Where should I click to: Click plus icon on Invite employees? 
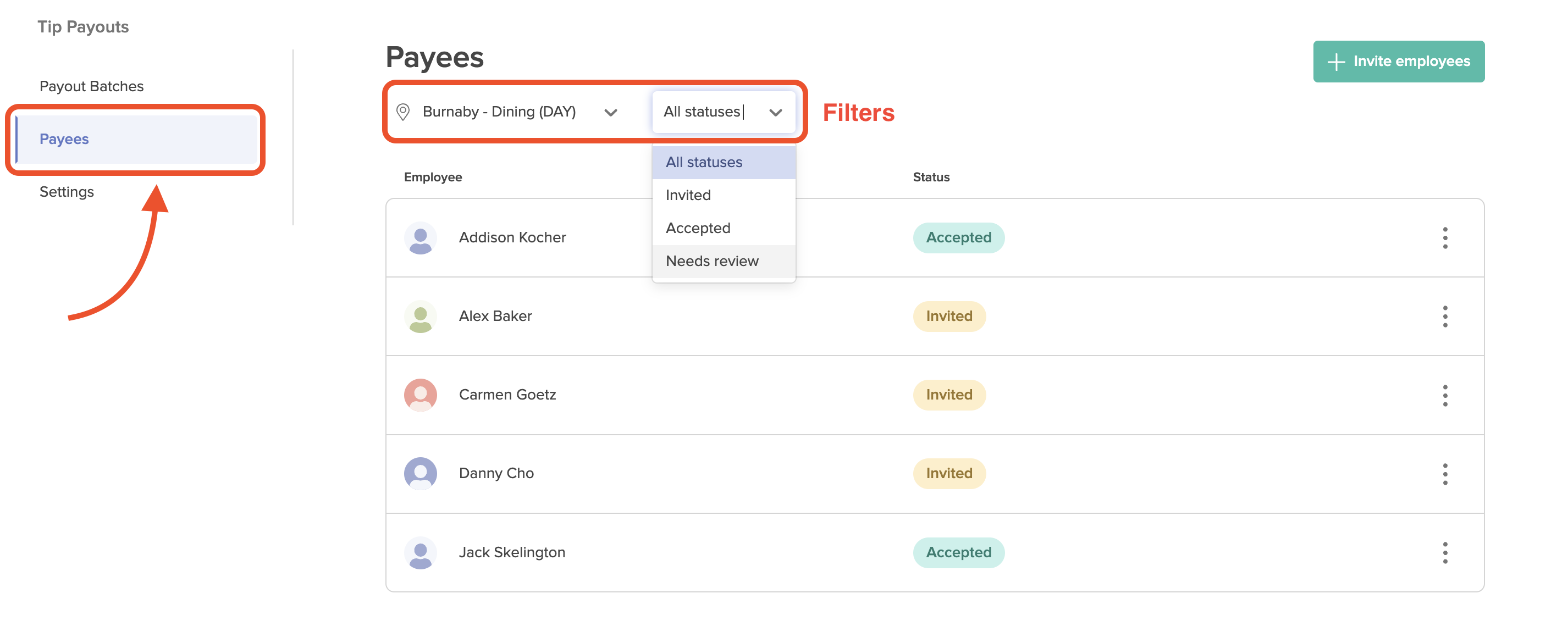1335,62
